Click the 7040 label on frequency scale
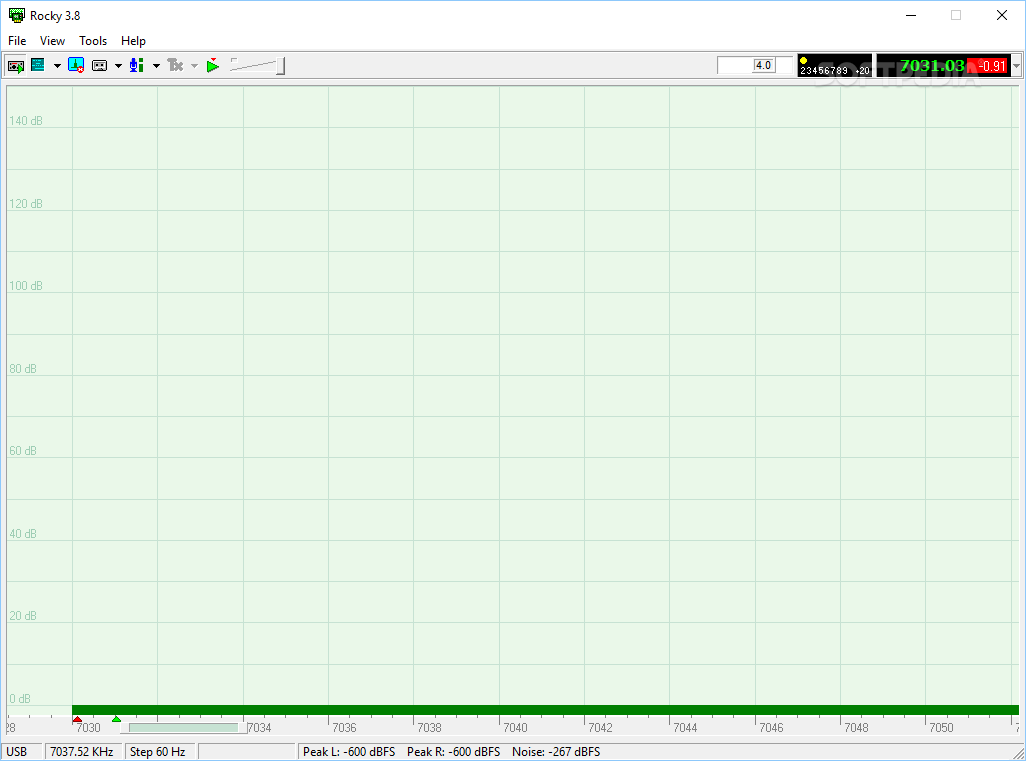 [x=516, y=728]
